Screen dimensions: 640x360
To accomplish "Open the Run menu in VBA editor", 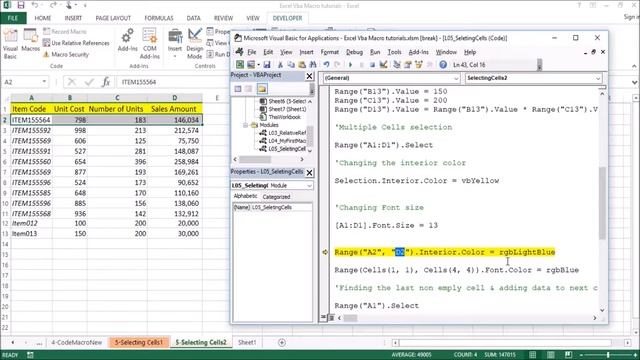I will coord(375,52).
